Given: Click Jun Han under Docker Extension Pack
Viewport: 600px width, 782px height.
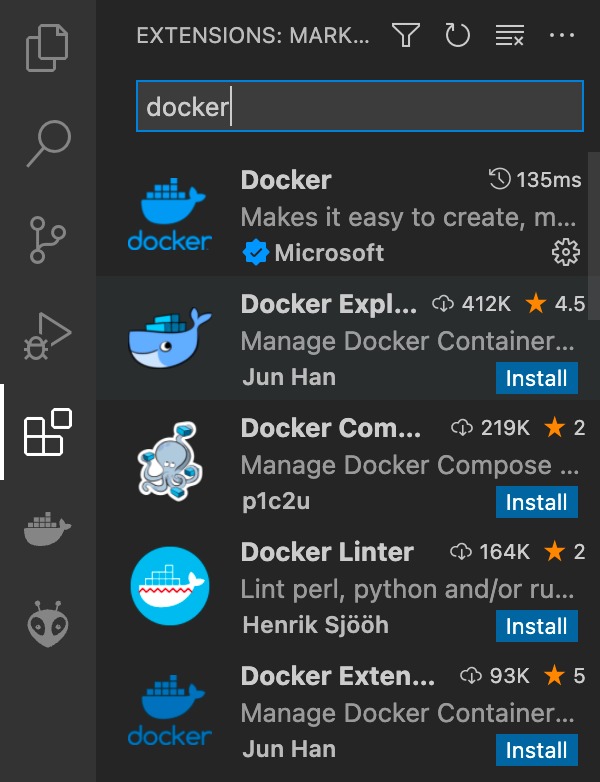Looking at the screenshot, I should click(289, 749).
